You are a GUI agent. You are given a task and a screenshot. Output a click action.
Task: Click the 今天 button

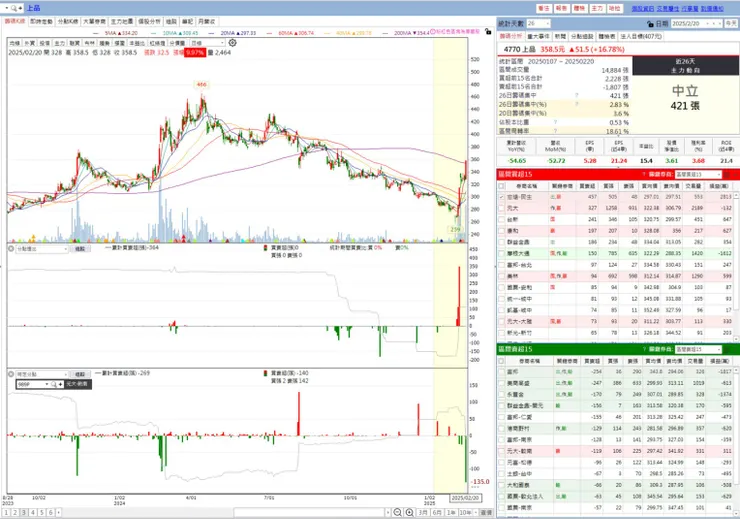click(x=731, y=24)
